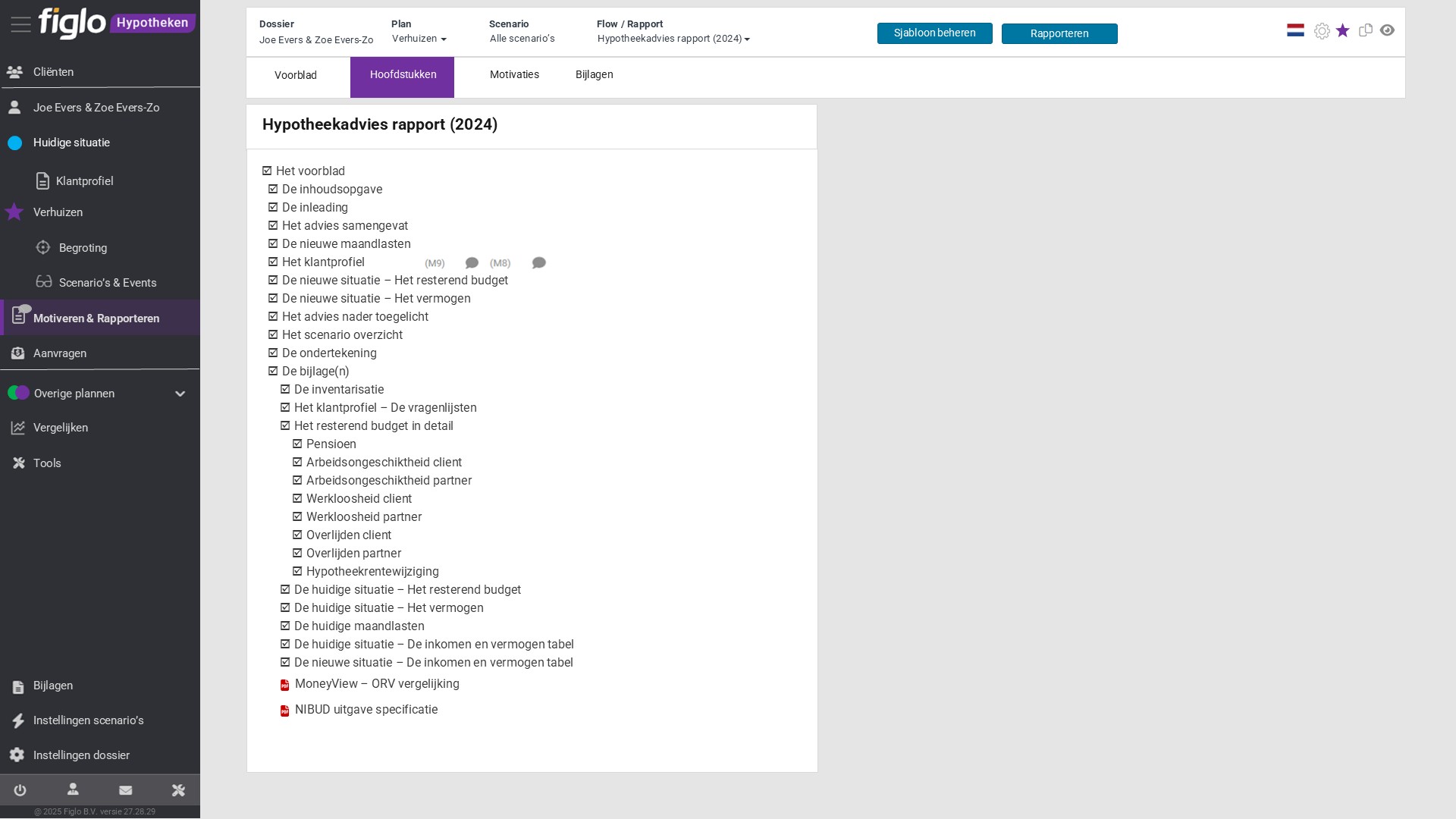
Task: Click the power icon in the bottom bar
Action: click(20, 790)
